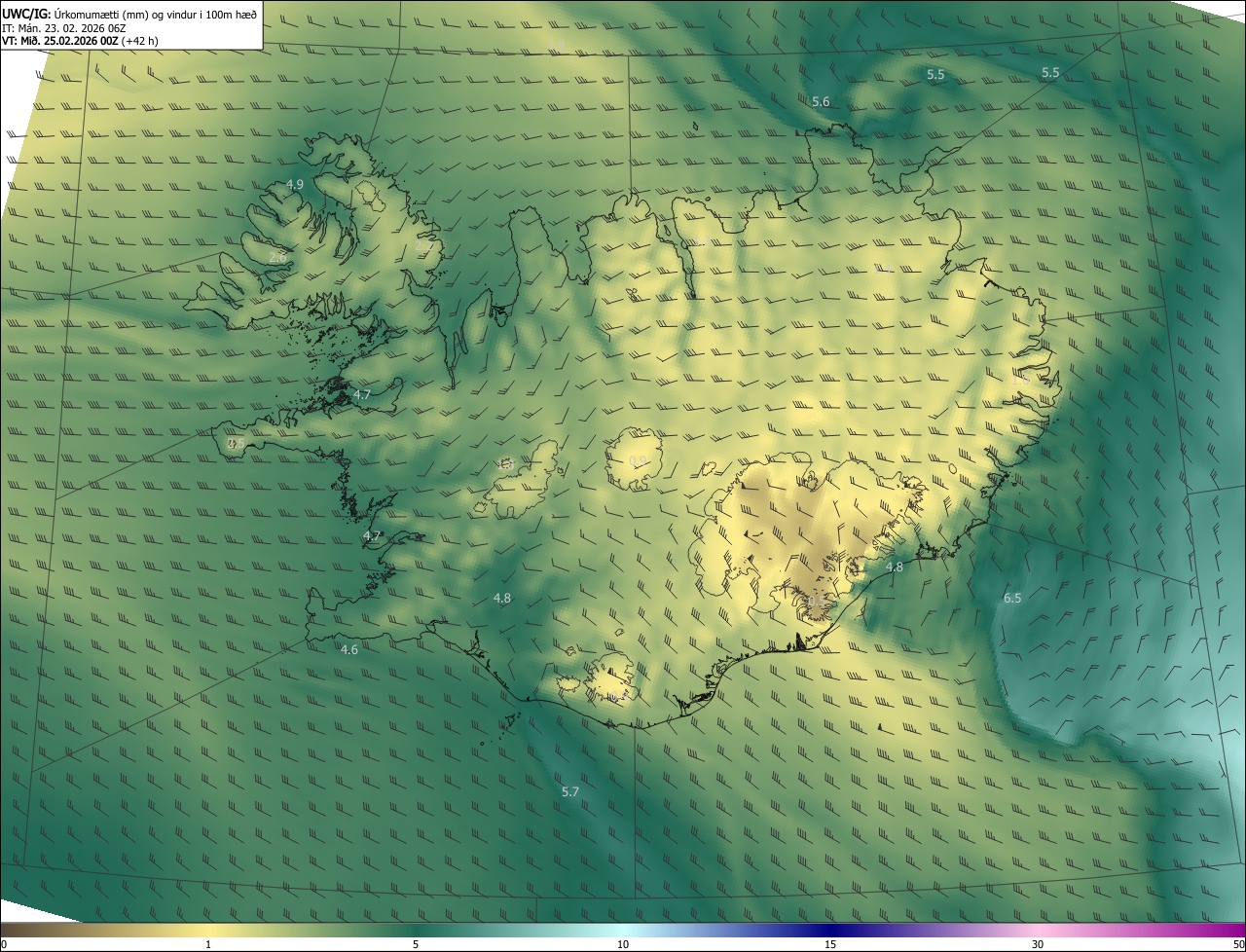Click the 6.5 value label over the sea

(x=1012, y=598)
